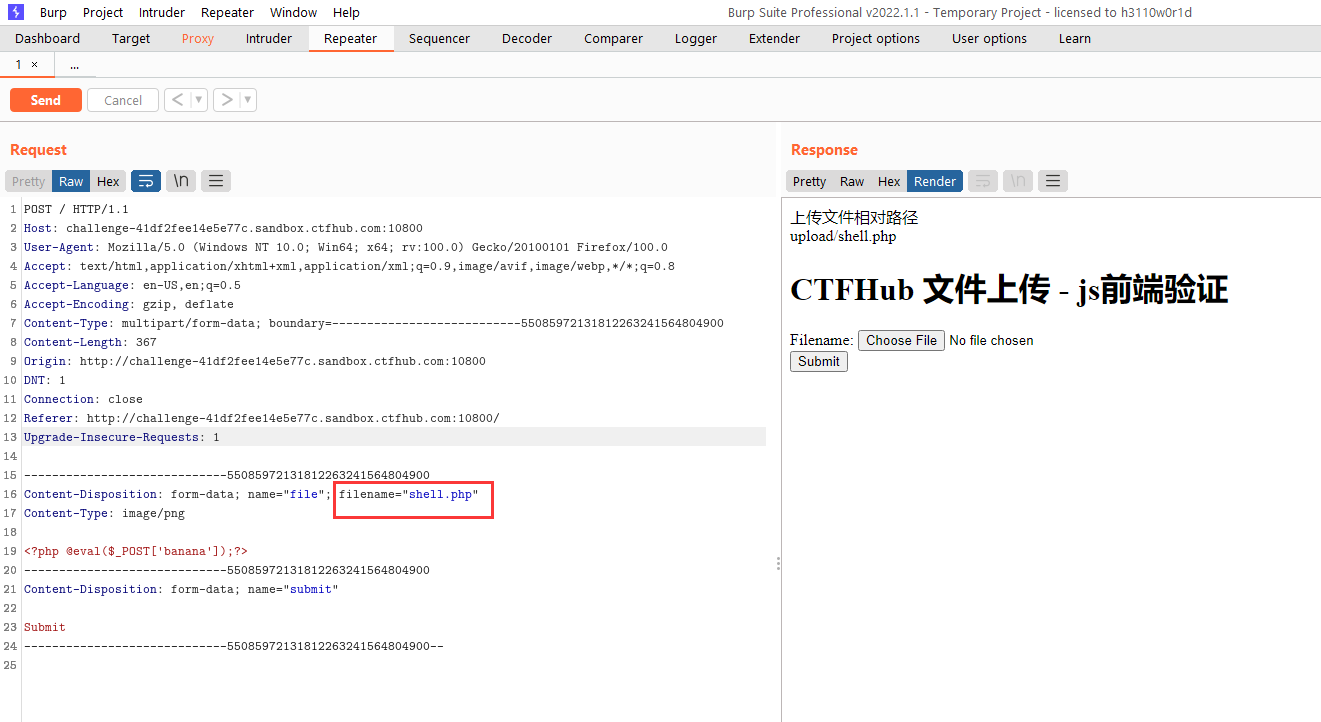
Task: Switch to the Dashboard tab
Action: (x=47, y=38)
